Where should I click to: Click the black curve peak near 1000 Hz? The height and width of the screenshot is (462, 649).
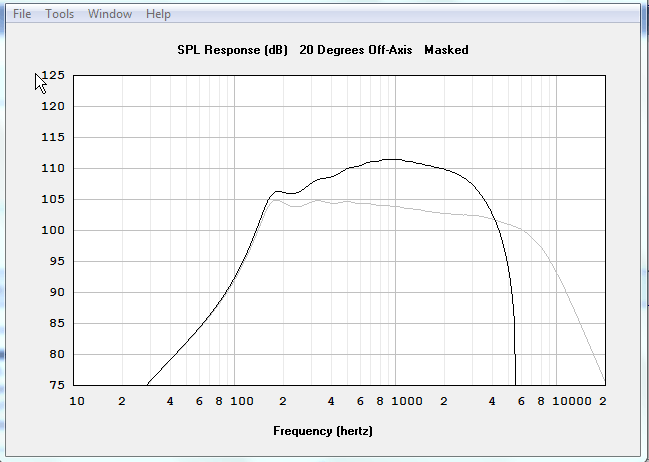point(392,159)
